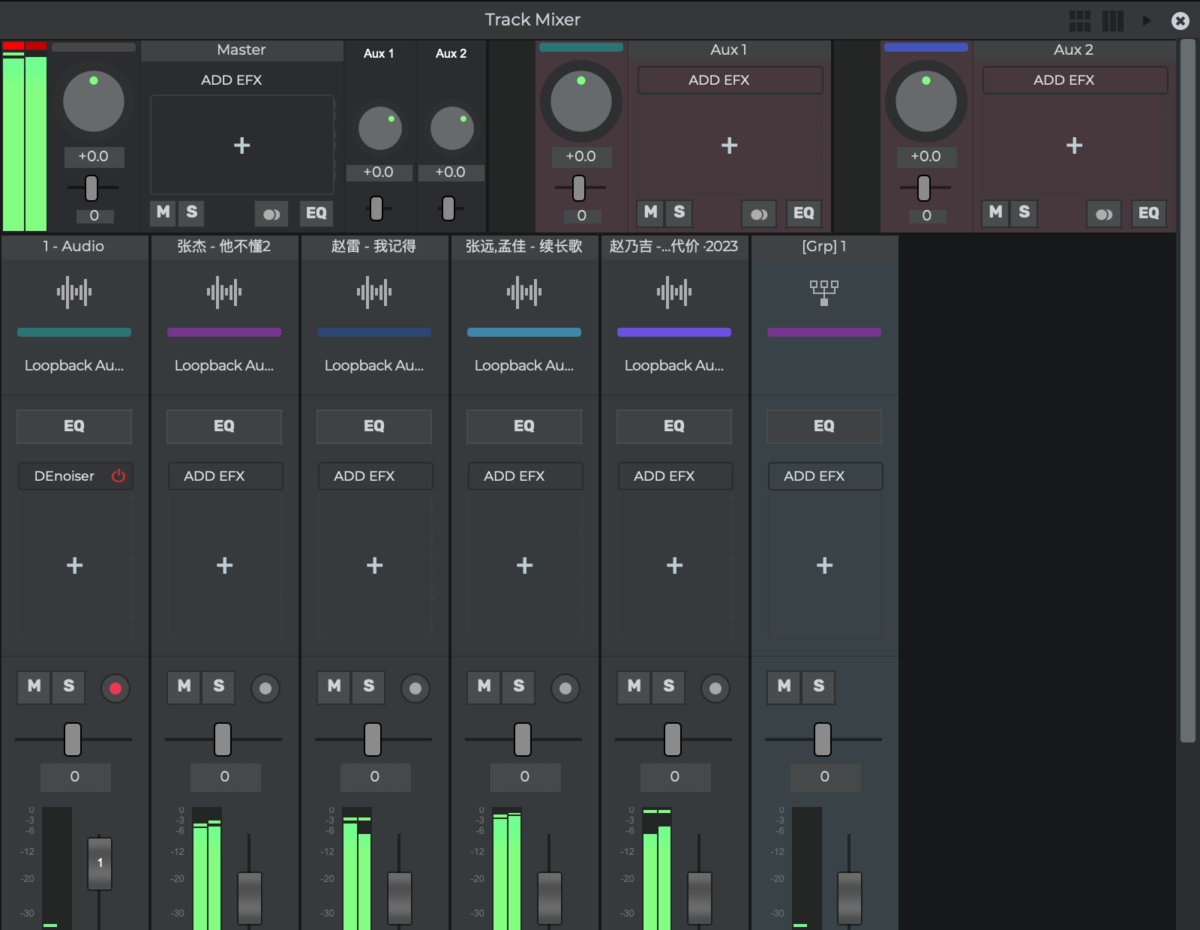Click Aux 1 send knob on Master

click(380, 129)
